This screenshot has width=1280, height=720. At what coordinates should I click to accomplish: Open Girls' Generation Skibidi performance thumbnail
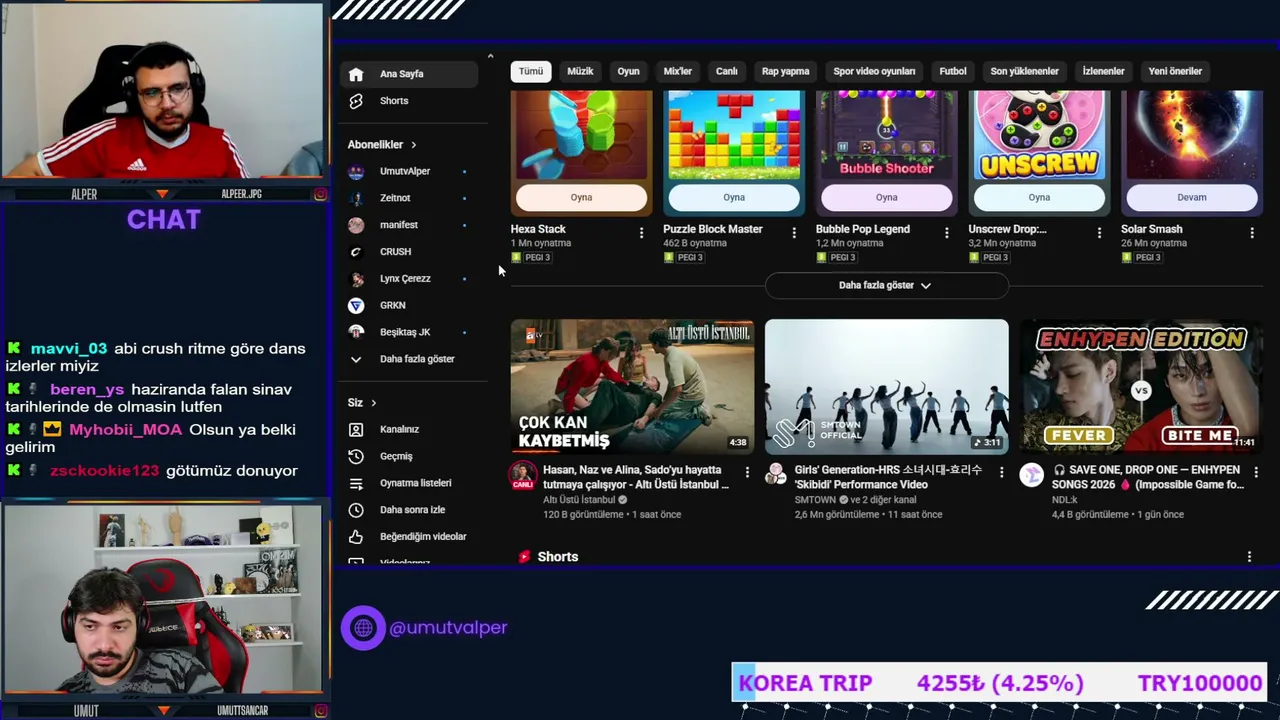pyautogui.click(x=887, y=387)
